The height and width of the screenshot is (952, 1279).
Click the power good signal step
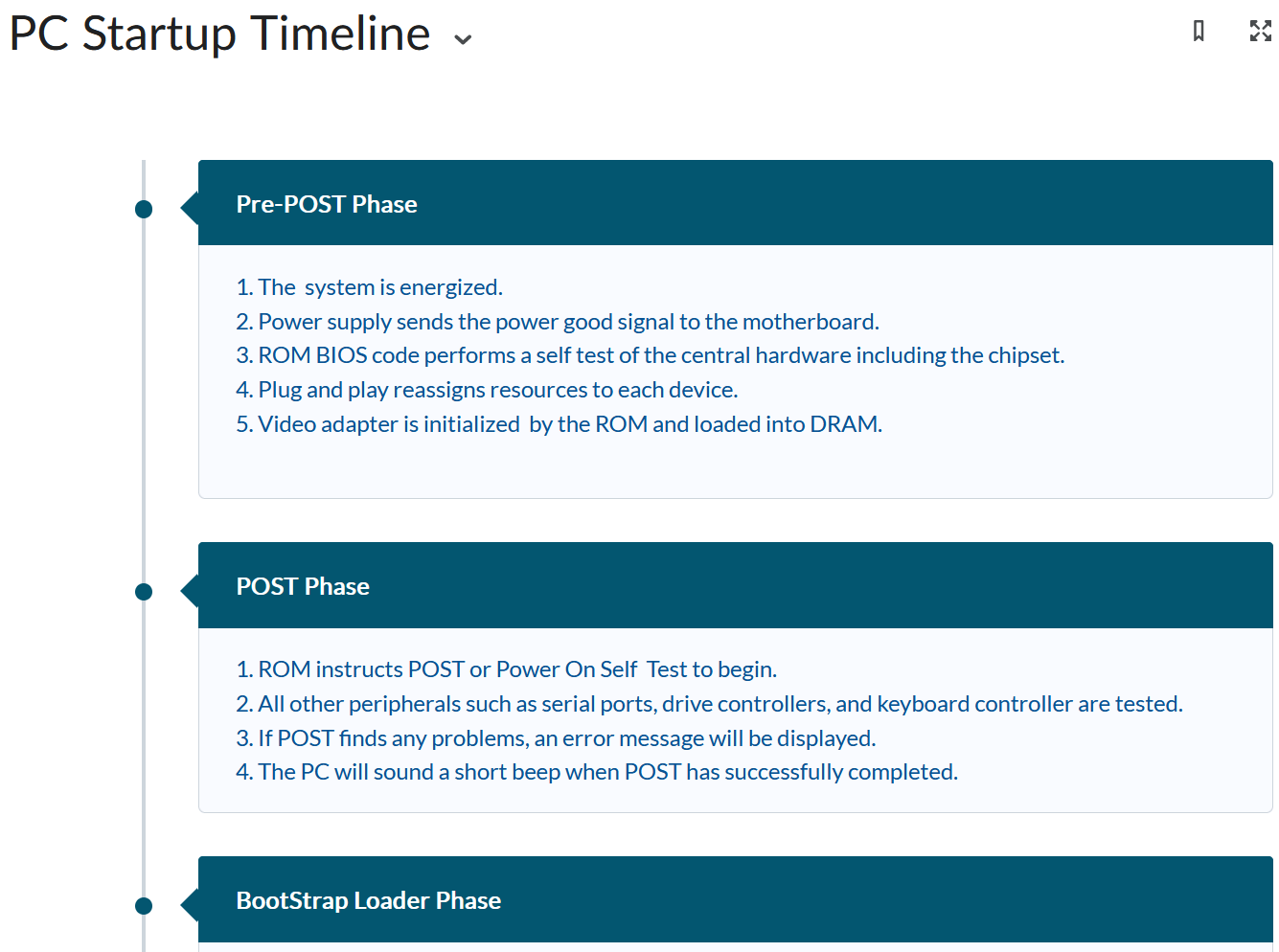click(558, 322)
